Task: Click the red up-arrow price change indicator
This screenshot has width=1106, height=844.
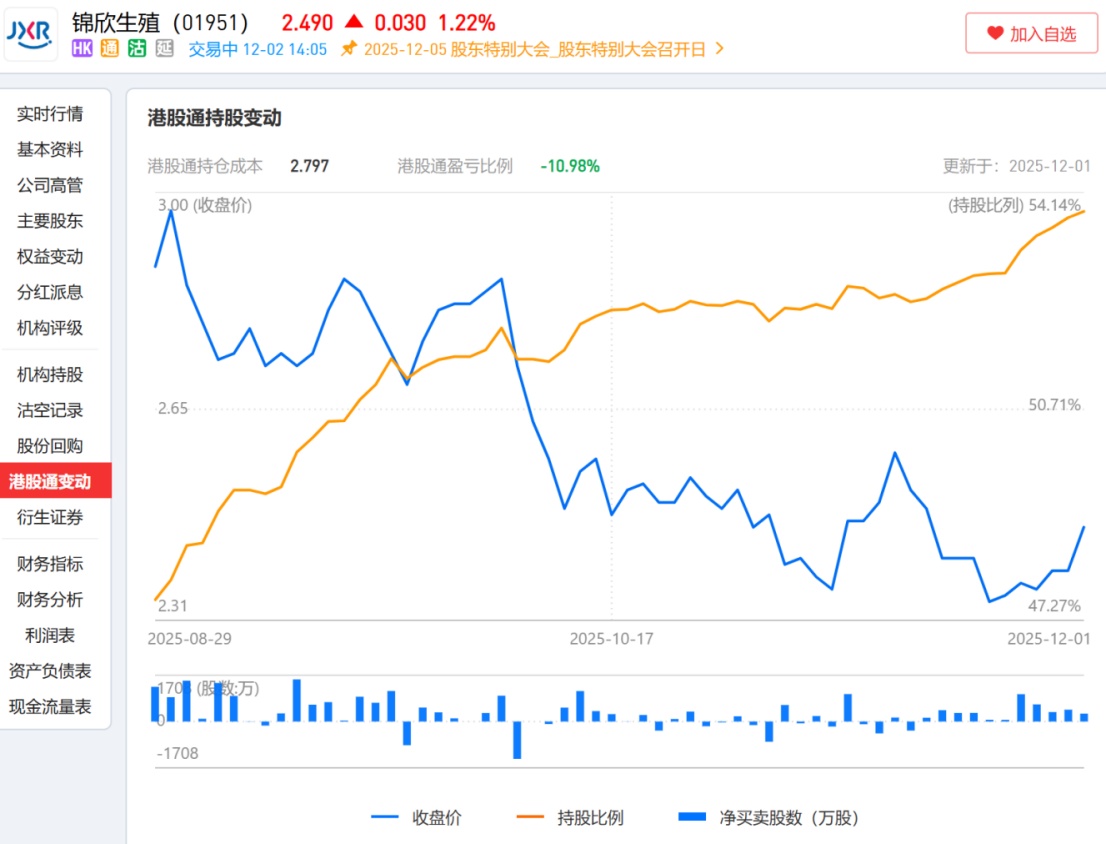Action: tap(353, 22)
